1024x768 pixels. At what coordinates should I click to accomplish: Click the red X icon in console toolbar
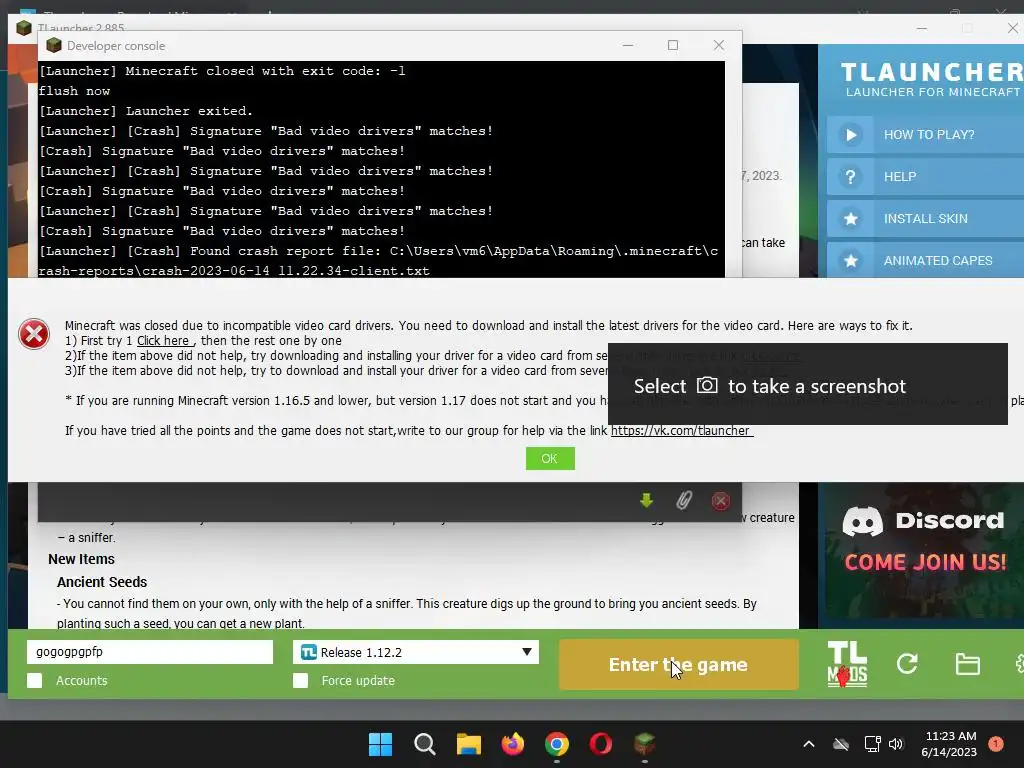(720, 501)
